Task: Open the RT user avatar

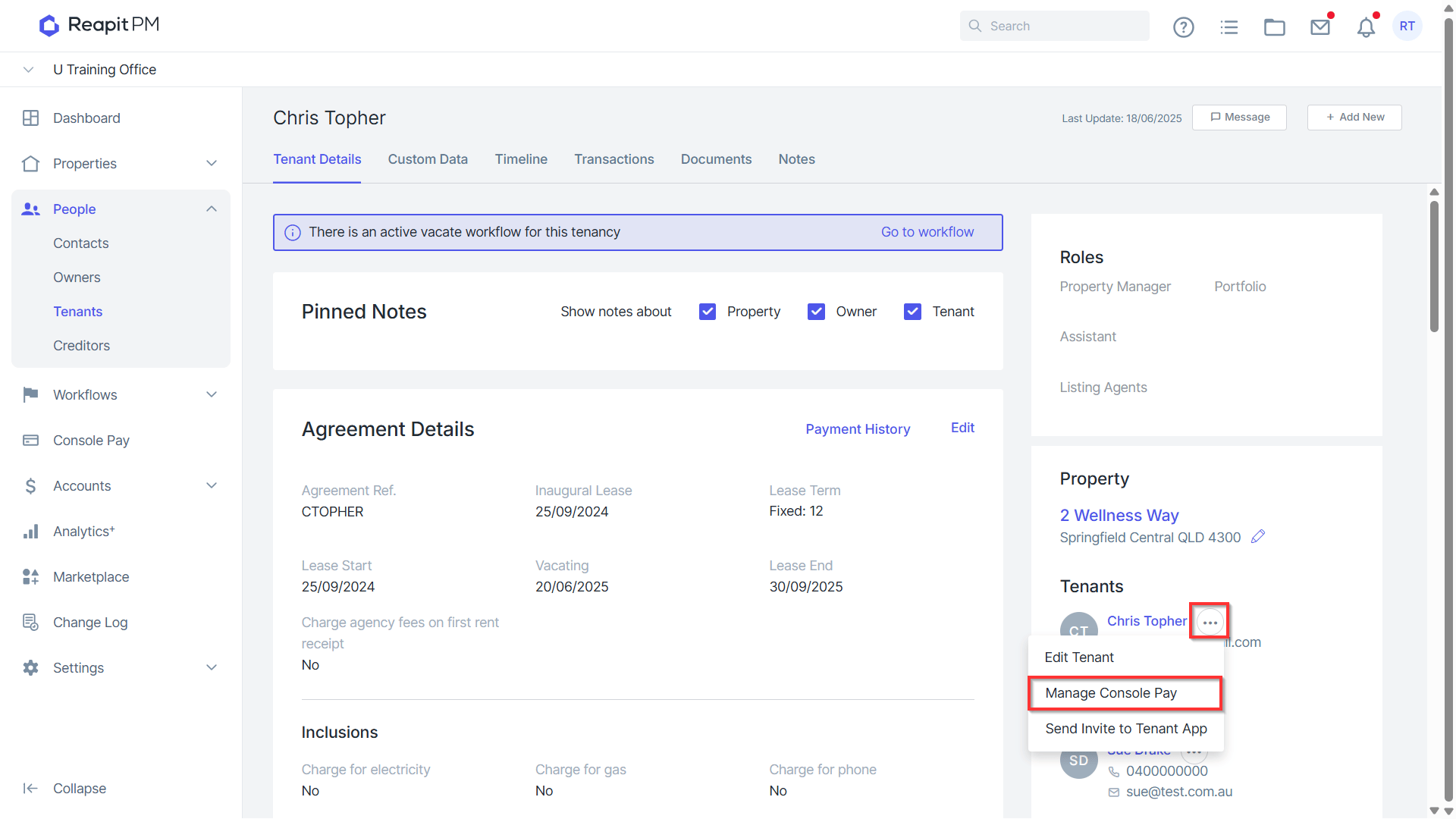Action: (1407, 26)
